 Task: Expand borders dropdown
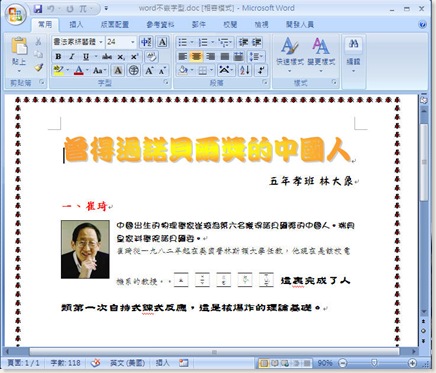coord(211,70)
